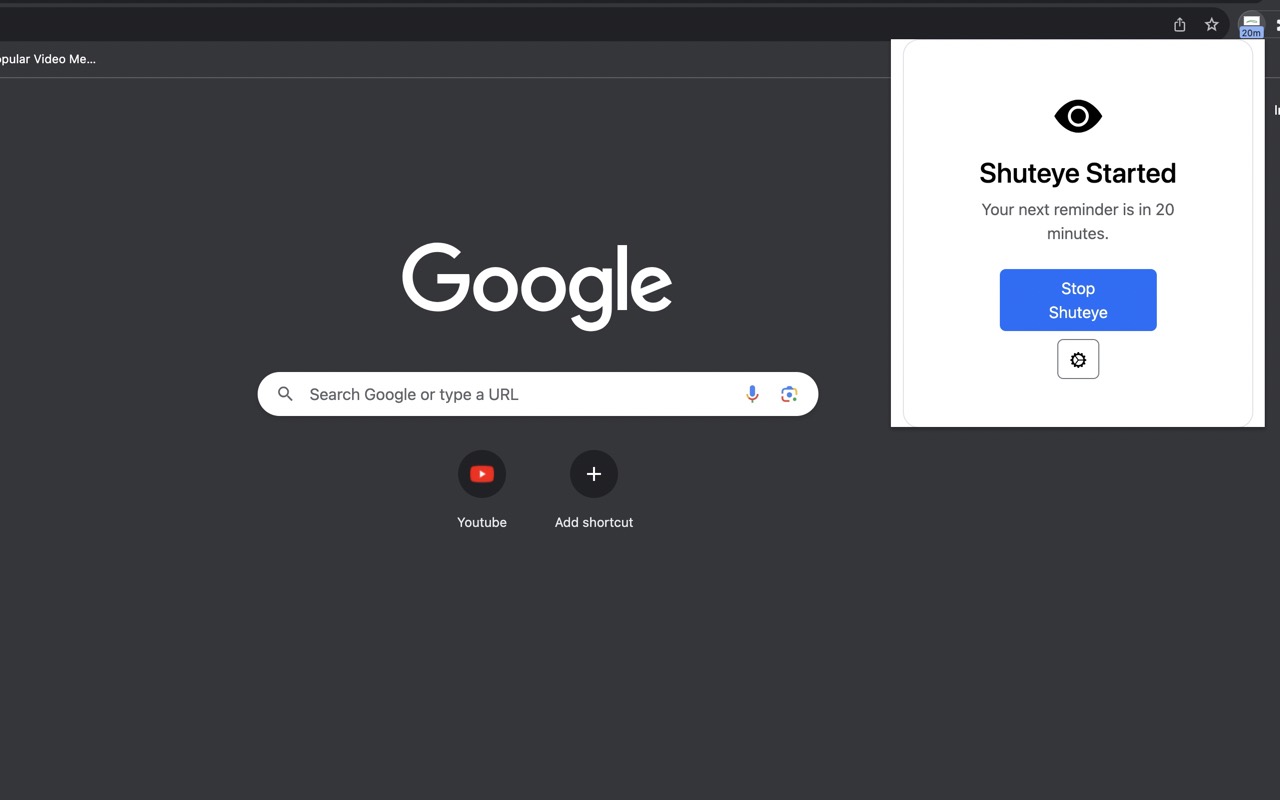Open Shuteye settings via the gear icon
Image resolution: width=1280 pixels, height=800 pixels.
point(1078,359)
